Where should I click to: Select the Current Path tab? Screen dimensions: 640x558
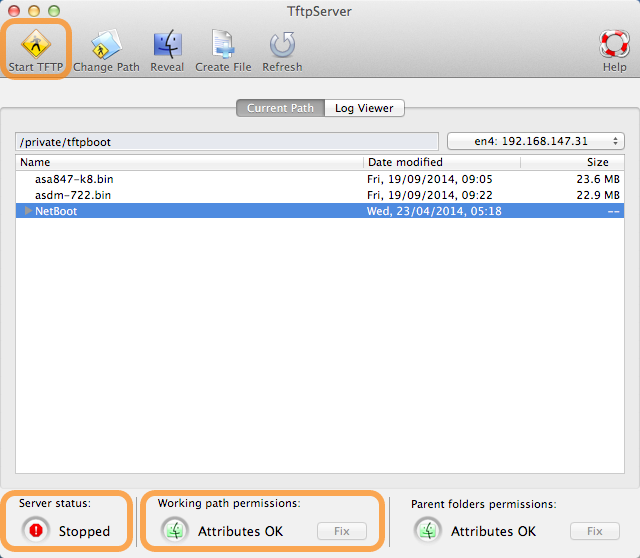coord(280,108)
